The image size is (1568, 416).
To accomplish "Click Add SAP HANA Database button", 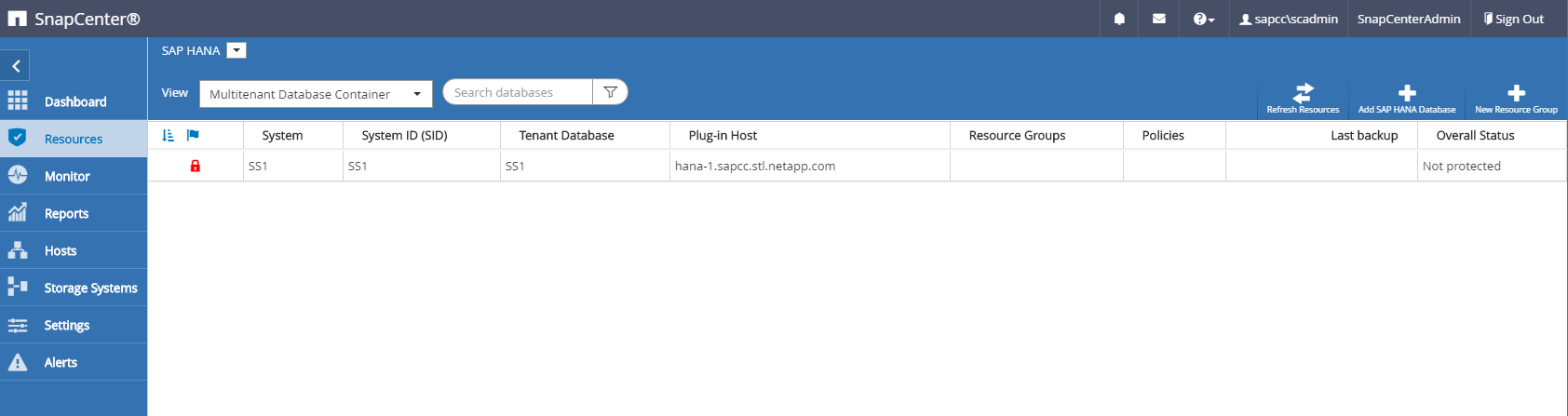I will click(1407, 97).
